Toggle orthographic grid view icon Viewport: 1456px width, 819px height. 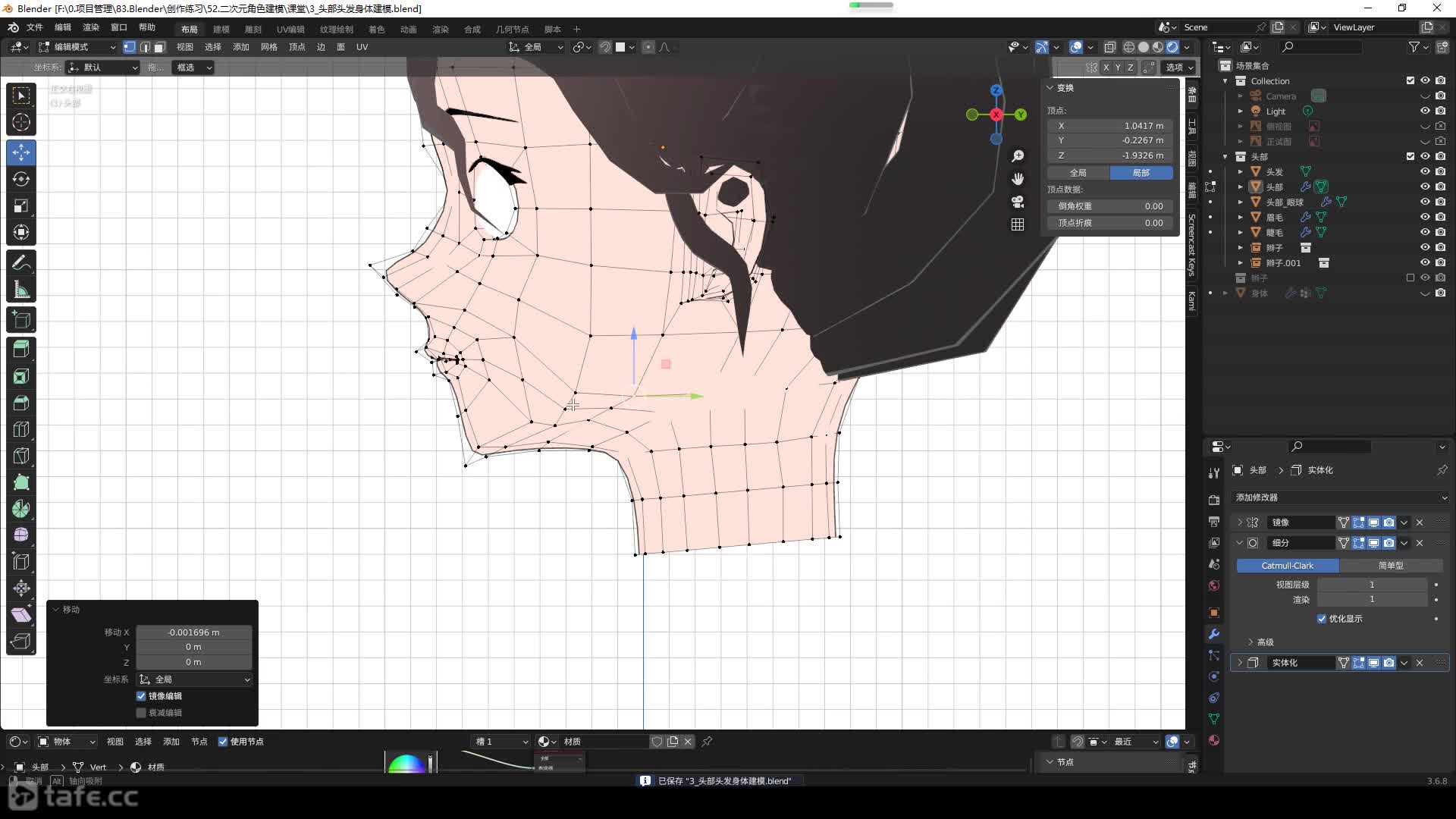[x=1018, y=224]
